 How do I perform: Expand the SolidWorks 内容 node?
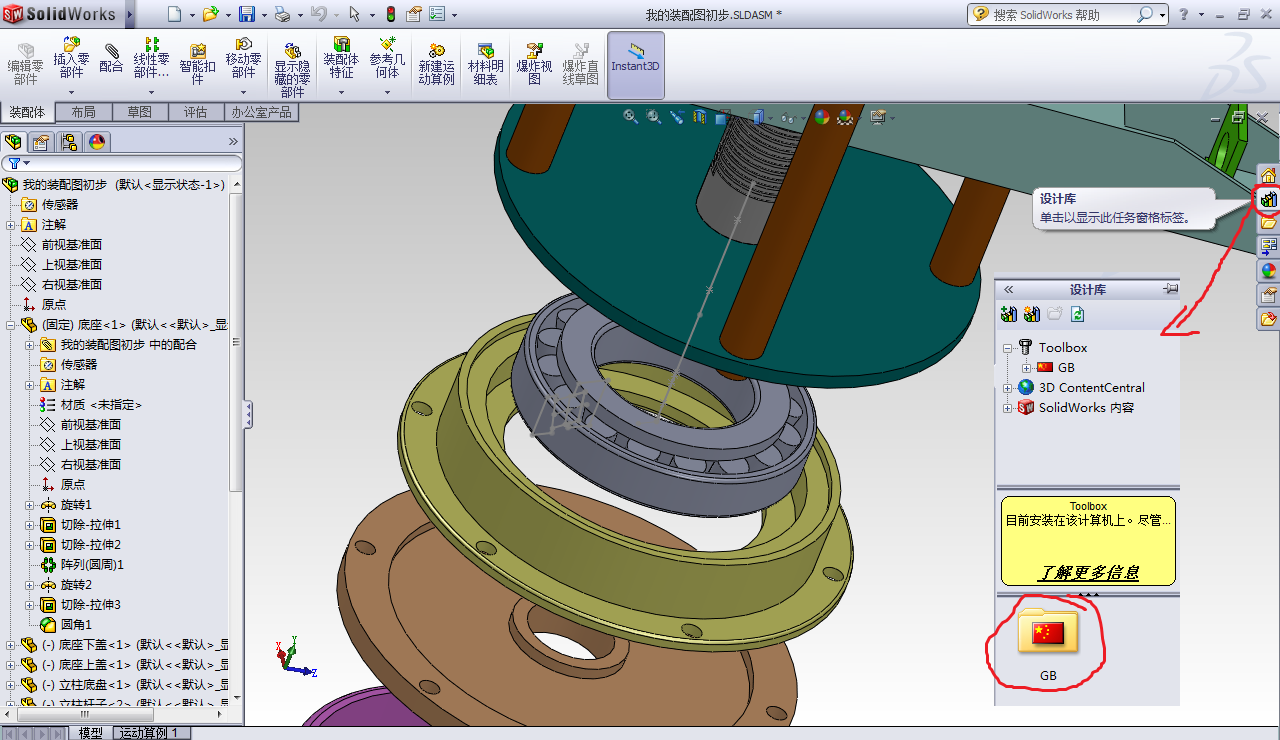(1008, 408)
